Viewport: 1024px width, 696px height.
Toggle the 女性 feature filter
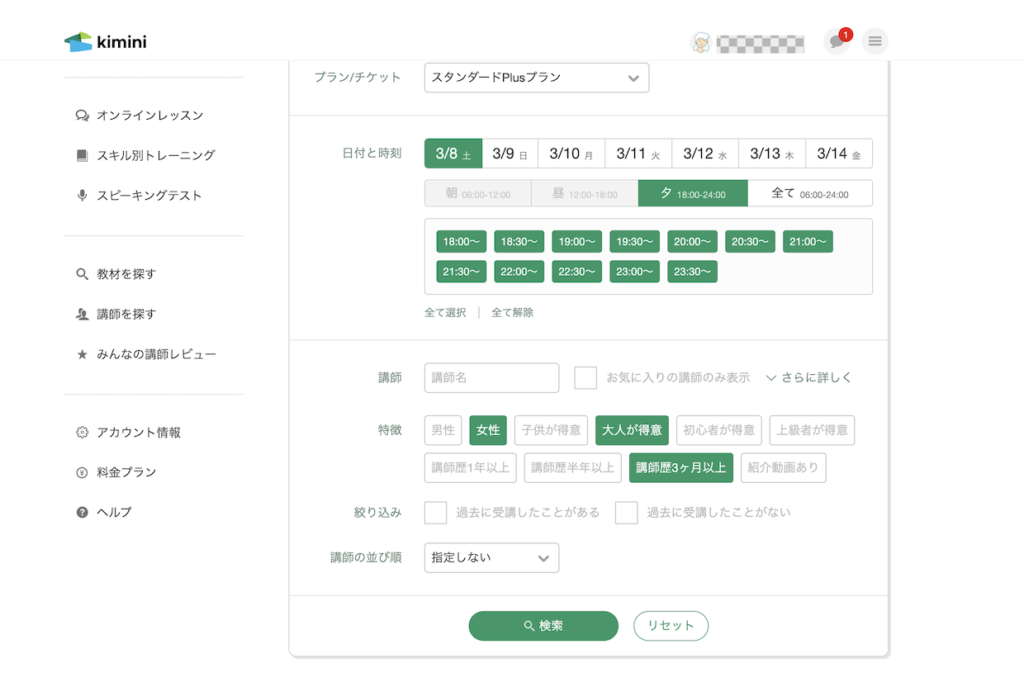pos(488,430)
